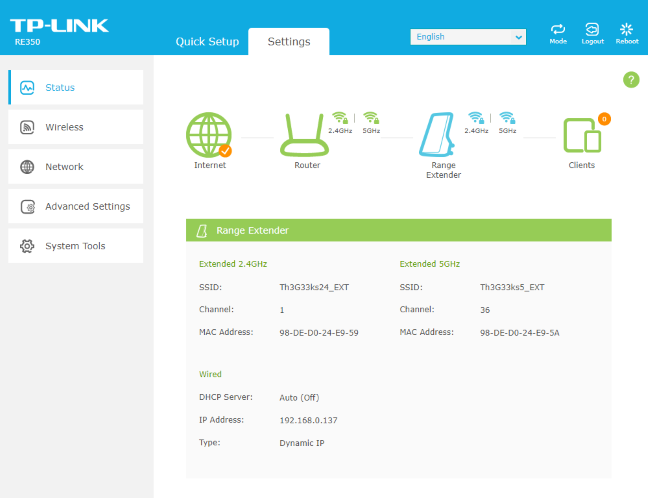
Task: Click the Wireless sidebar signal icon
Action: 27,127
